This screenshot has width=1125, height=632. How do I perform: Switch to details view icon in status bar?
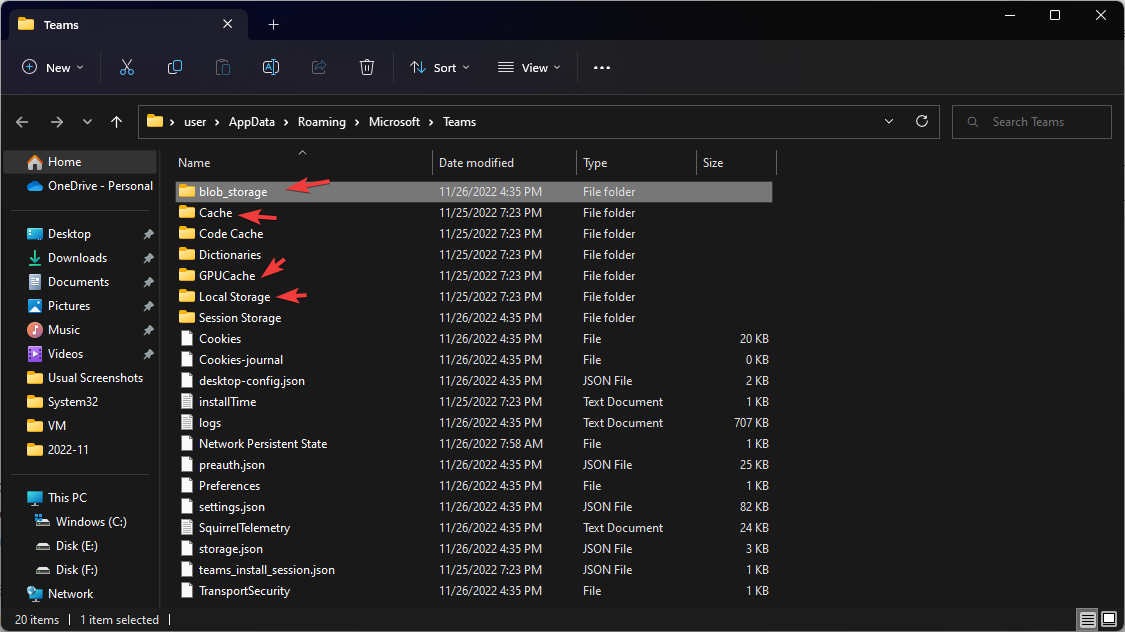[1088, 619]
